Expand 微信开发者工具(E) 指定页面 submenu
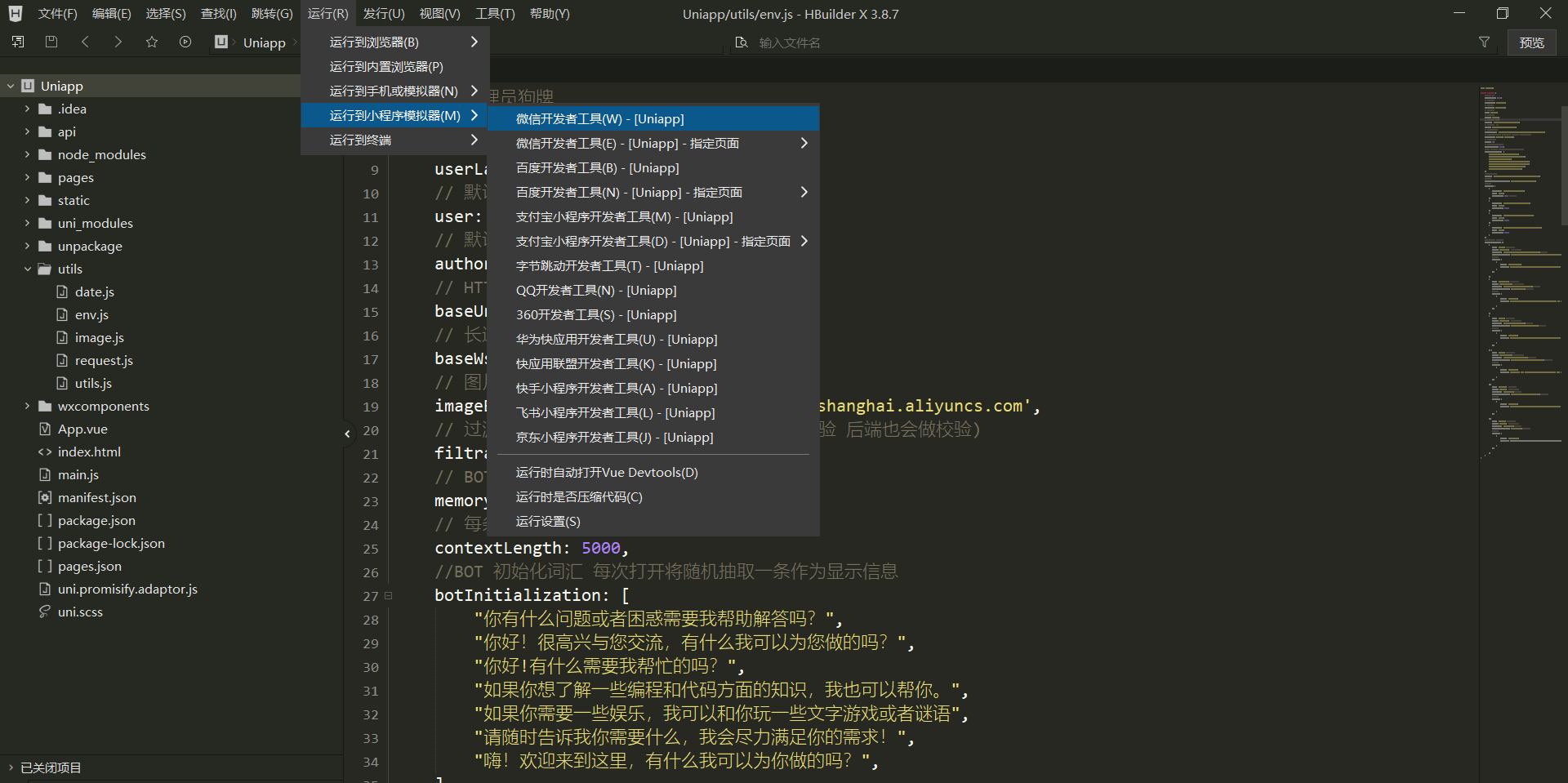The image size is (1568, 783). click(653, 143)
